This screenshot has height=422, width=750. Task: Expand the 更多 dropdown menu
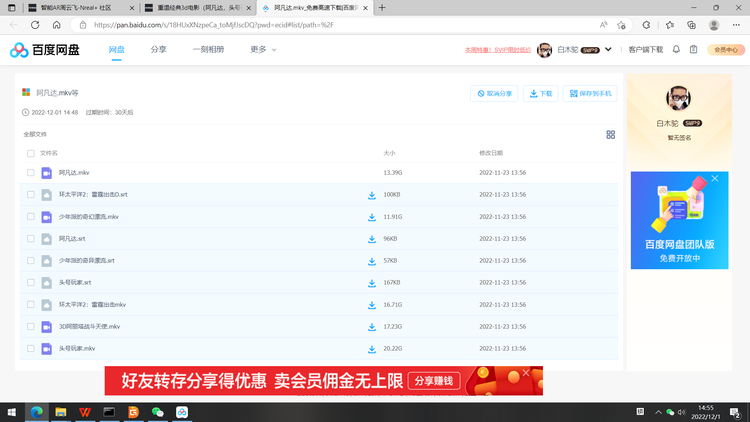pos(264,49)
